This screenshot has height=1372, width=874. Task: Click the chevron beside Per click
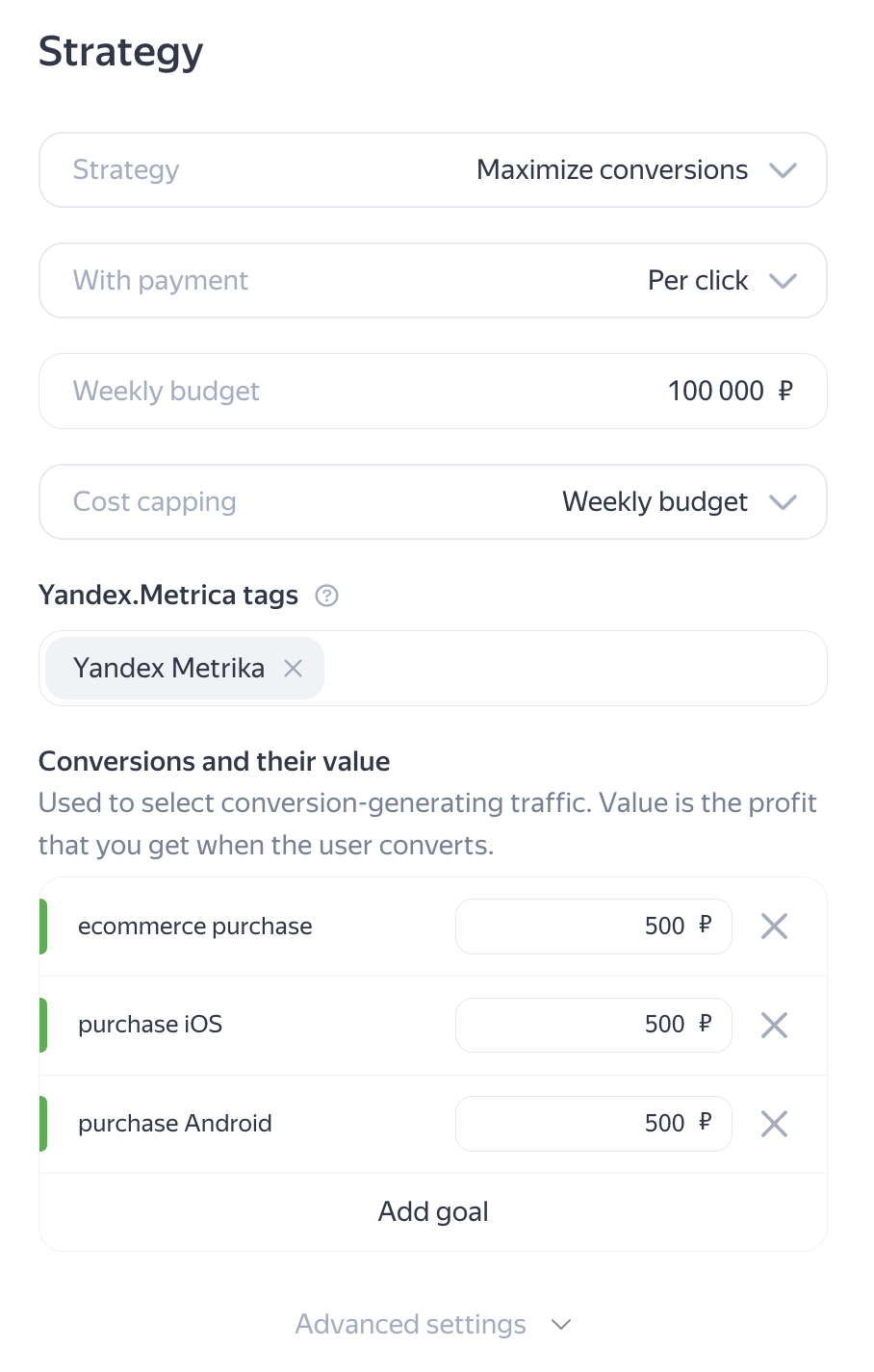tap(784, 281)
